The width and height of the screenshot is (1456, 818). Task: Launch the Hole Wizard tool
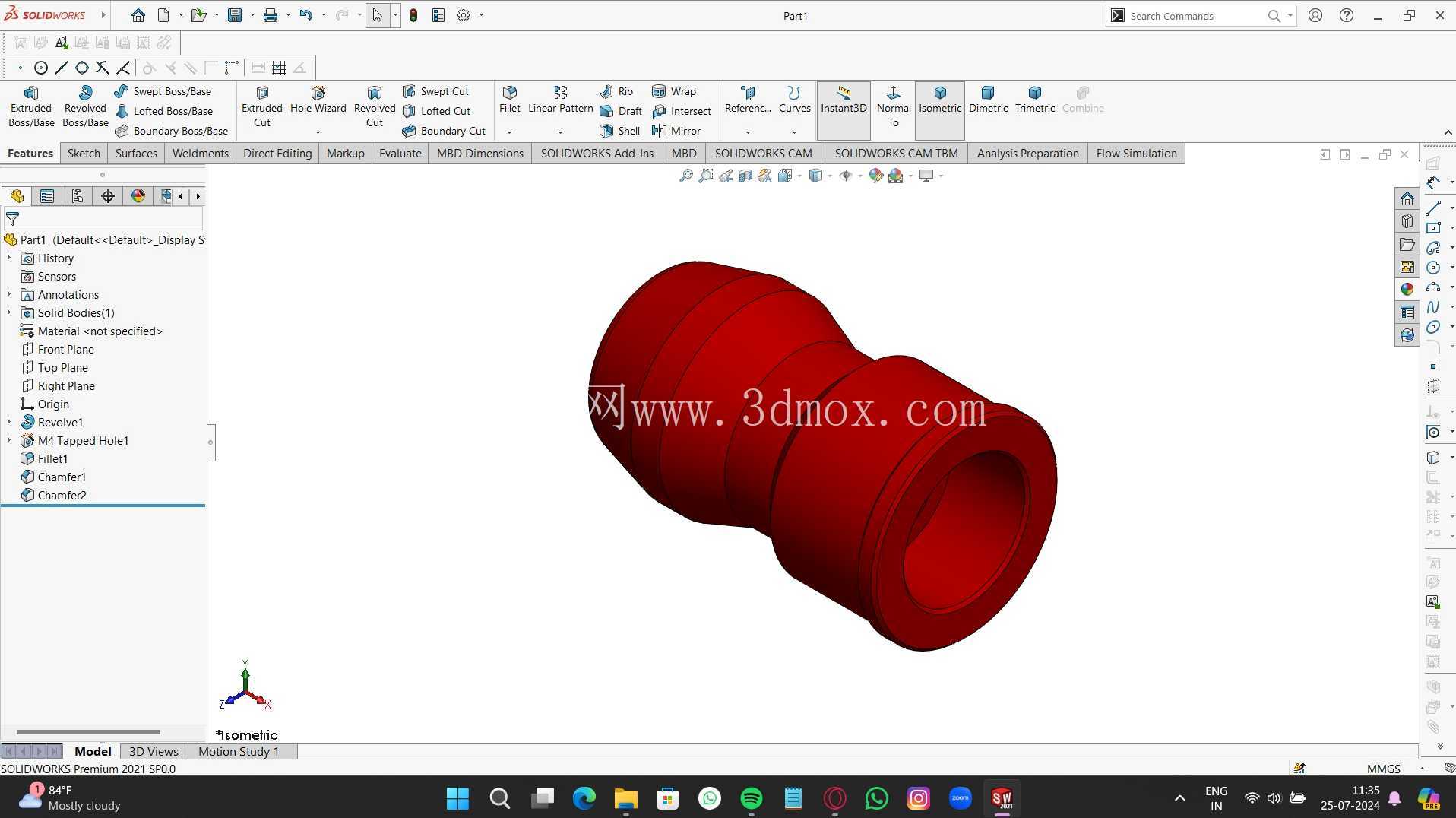click(318, 100)
